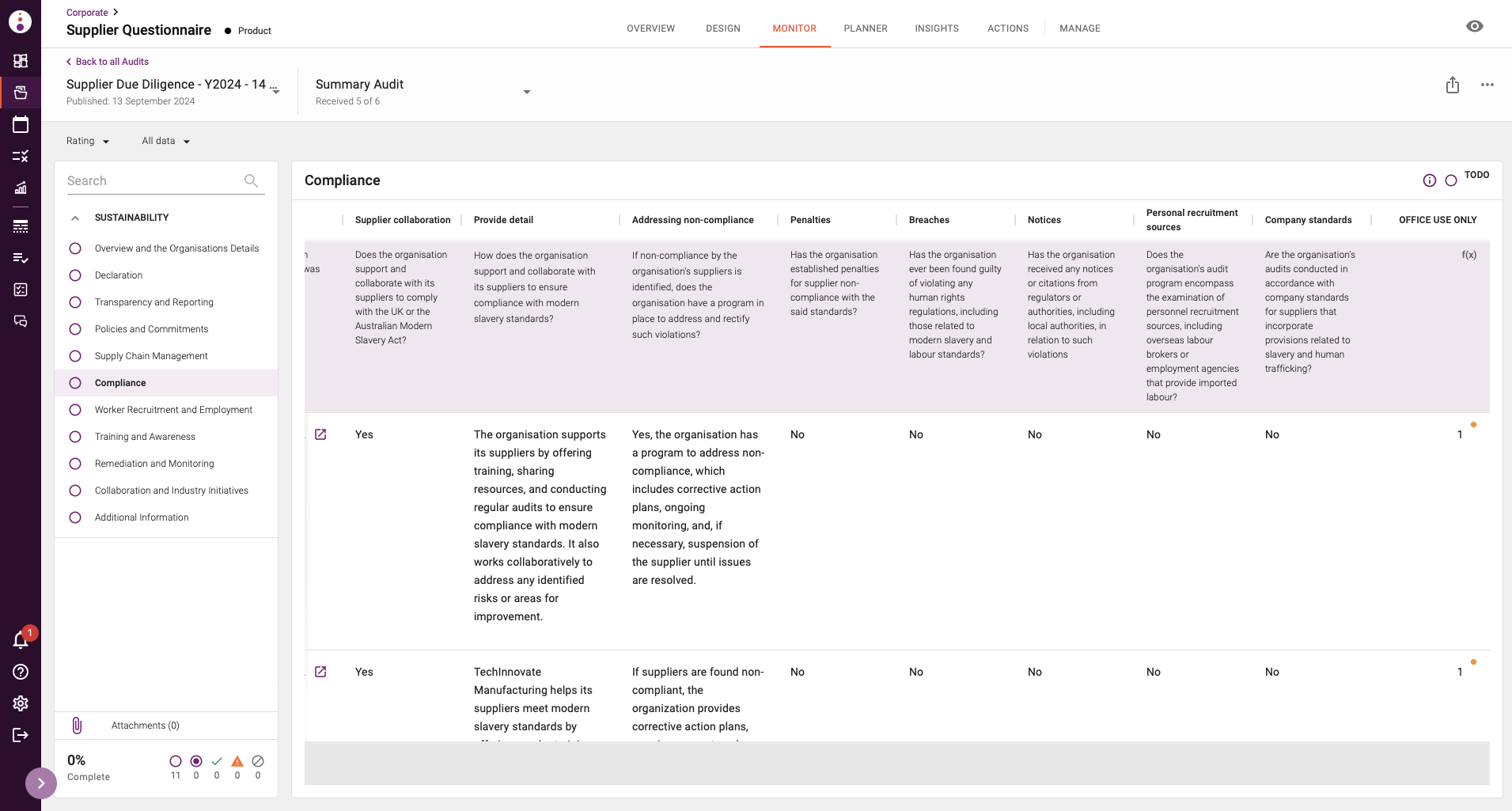Select Training and Awareness status circle
The height and width of the screenshot is (811, 1512).
[75, 437]
